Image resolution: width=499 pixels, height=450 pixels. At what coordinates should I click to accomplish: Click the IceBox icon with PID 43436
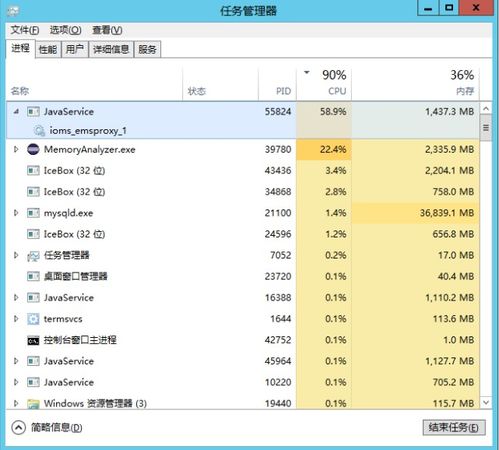(33, 171)
